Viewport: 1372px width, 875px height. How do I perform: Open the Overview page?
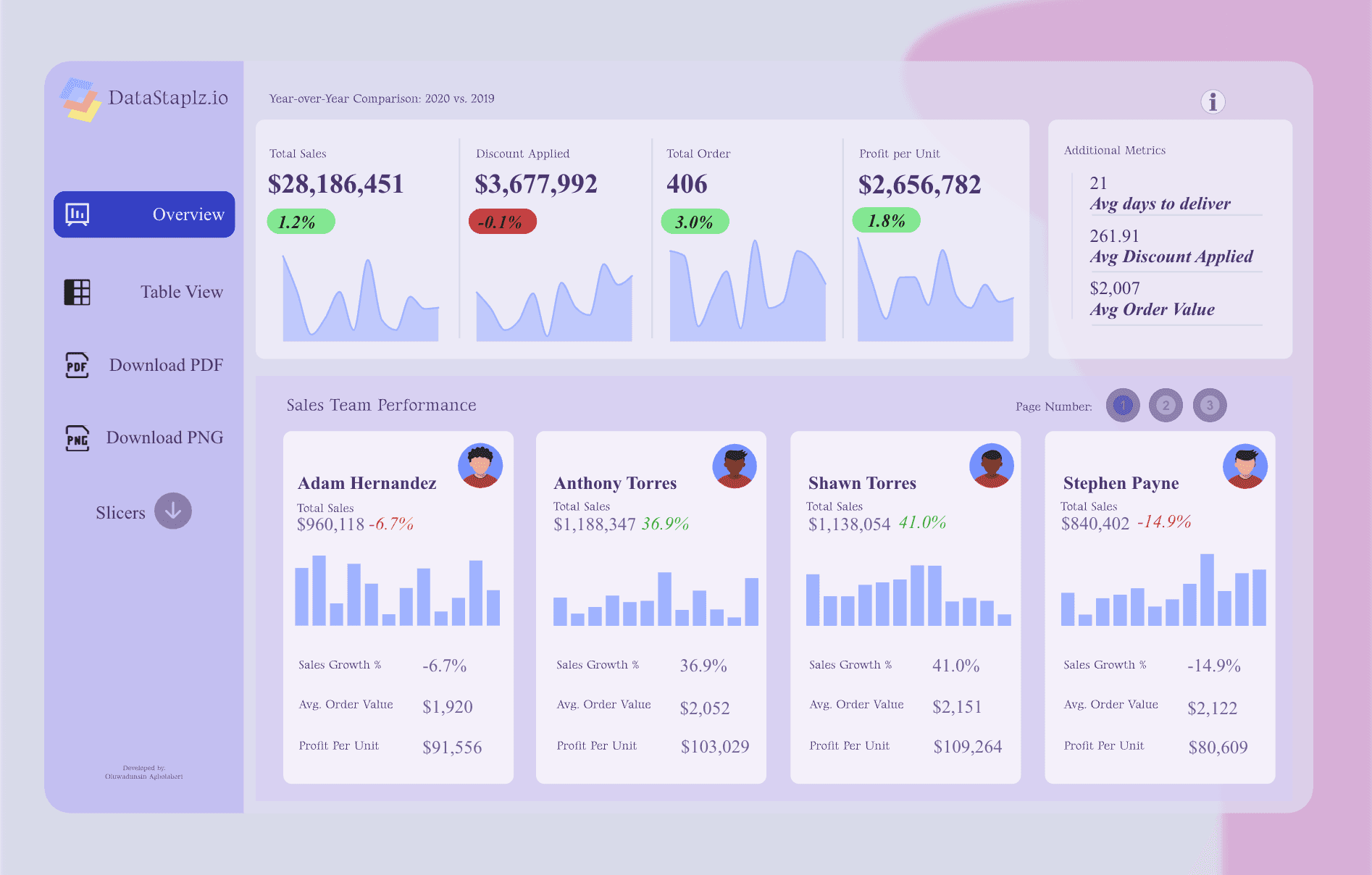[144, 214]
